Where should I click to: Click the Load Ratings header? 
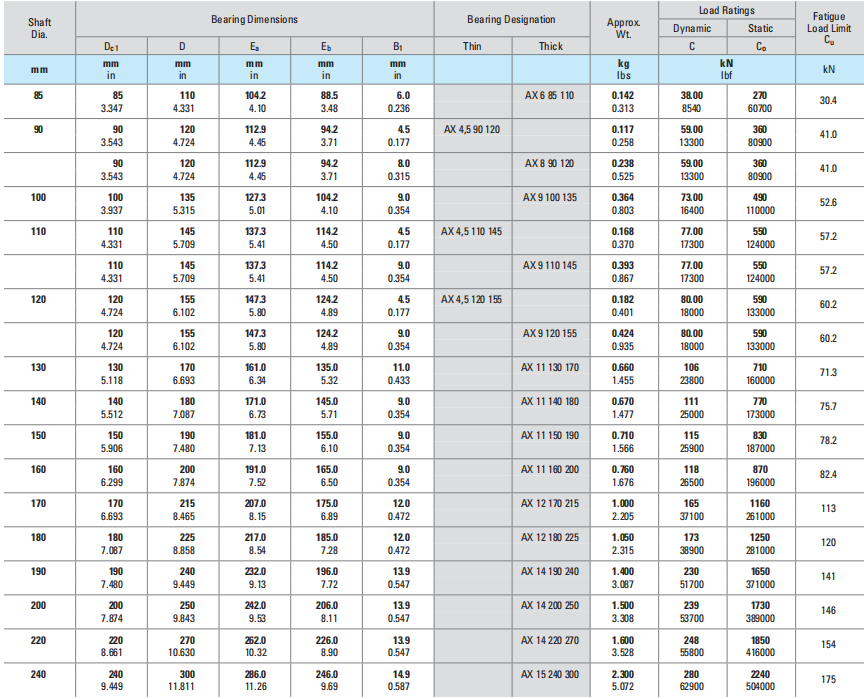[726, 10]
